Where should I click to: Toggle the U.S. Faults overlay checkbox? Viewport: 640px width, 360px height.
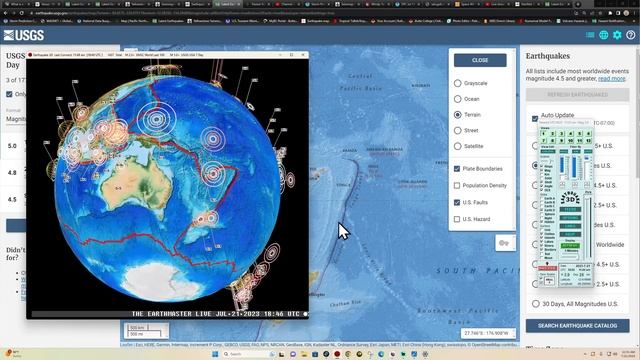457,202
